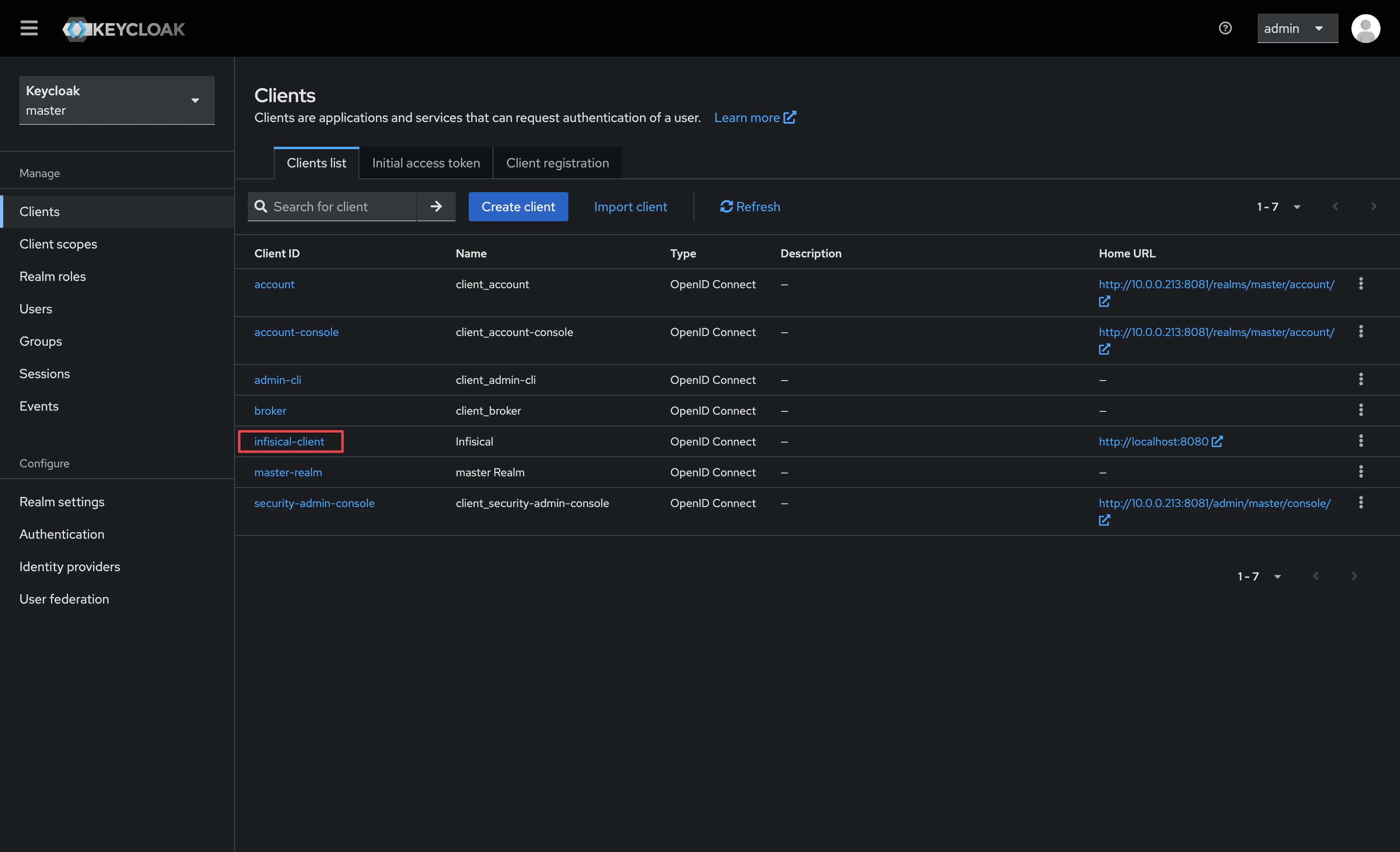
Task: Click the user avatar icon
Action: tap(1365, 28)
